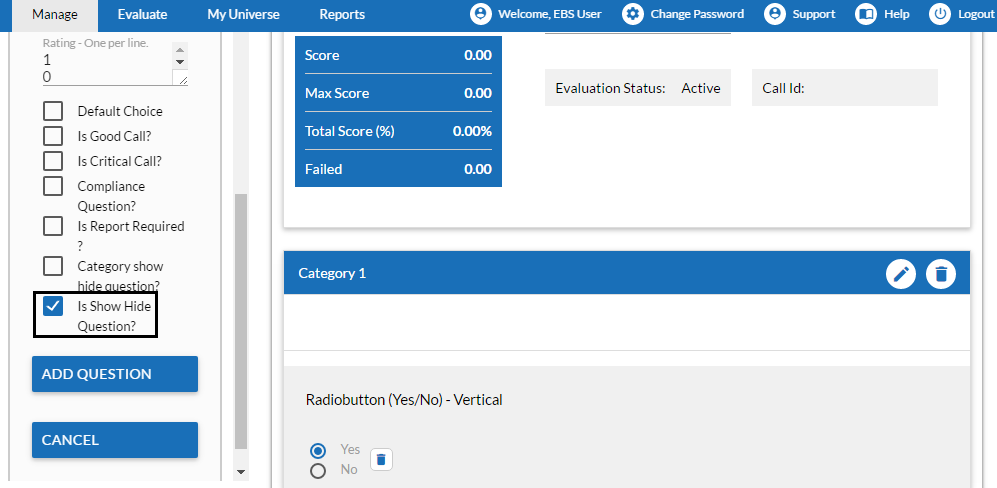Check the Is Critical Call checkbox
This screenshot has height=488, width=997.
[53, 161]
